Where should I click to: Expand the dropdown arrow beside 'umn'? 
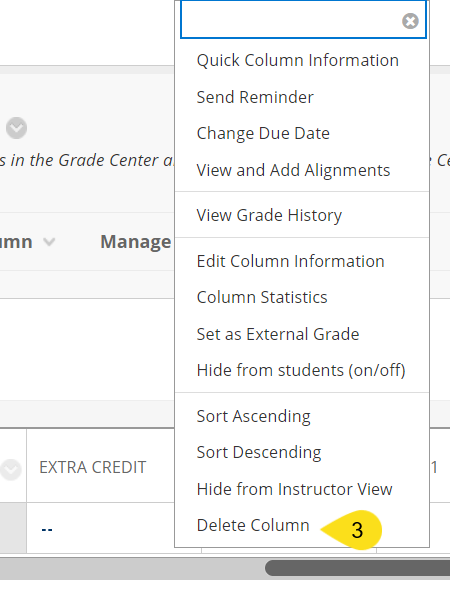49,242
